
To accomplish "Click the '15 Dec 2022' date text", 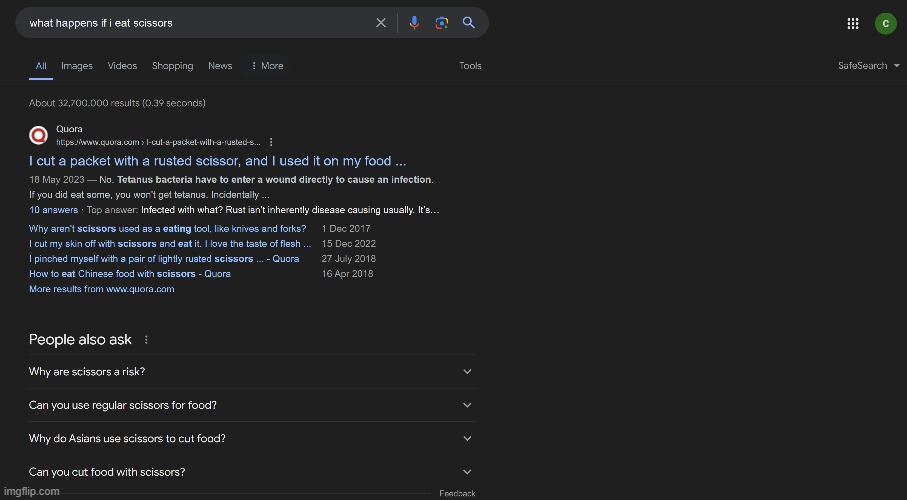I will 349,244.
